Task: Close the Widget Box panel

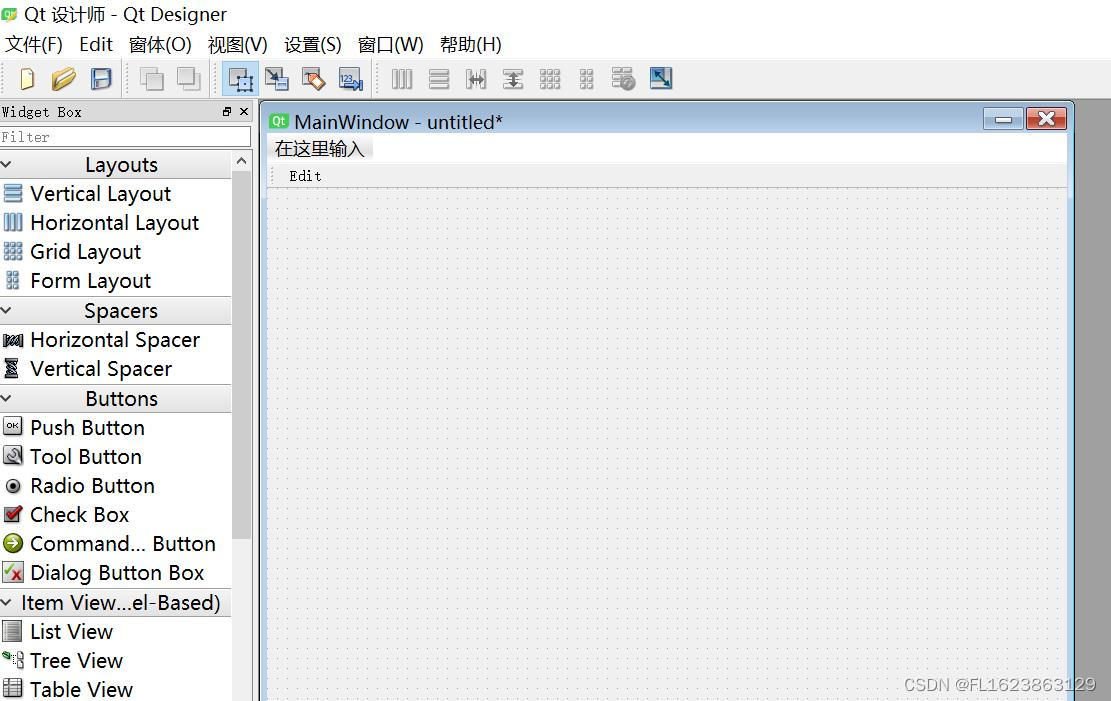Action: tap(244, 111)
